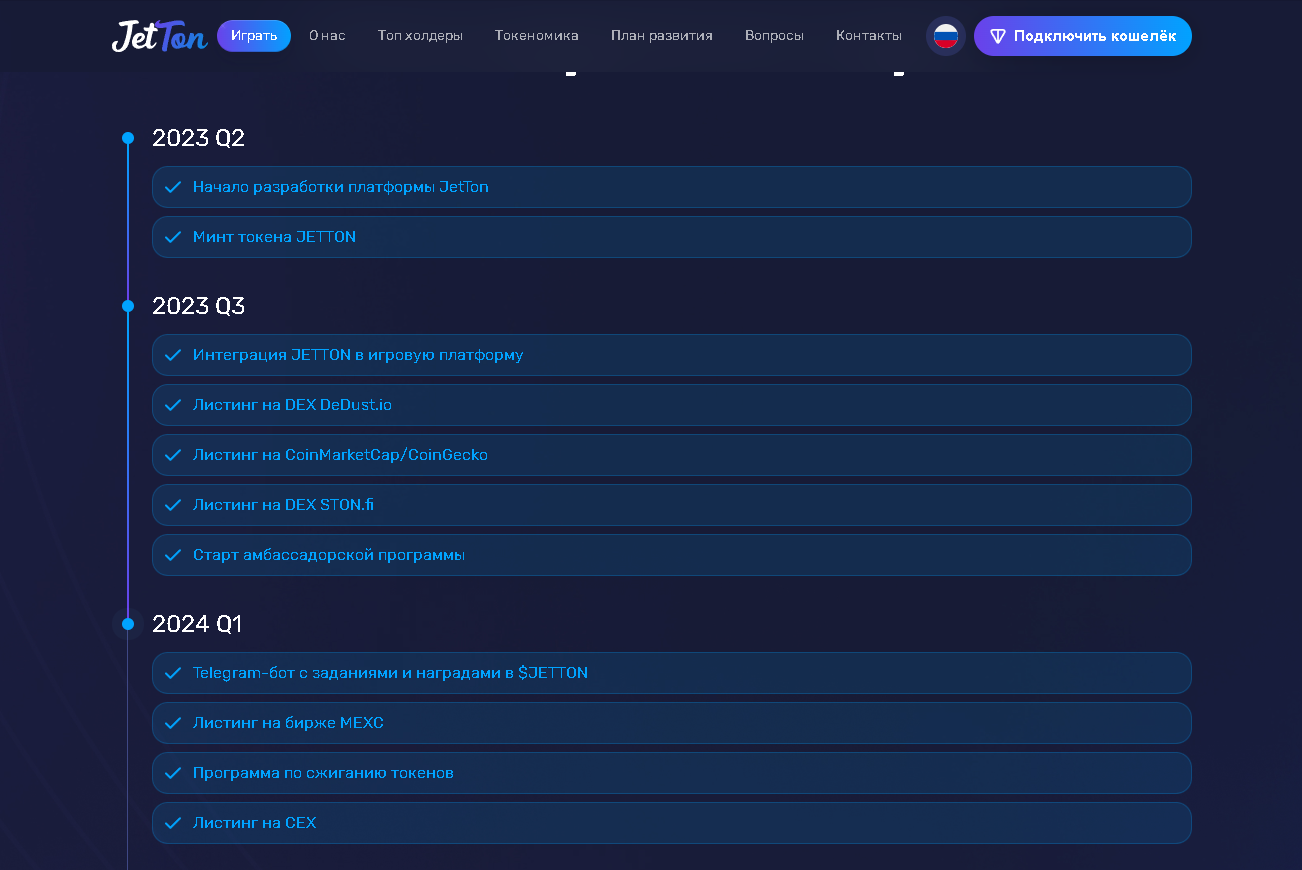
Task: Click the "2023 Q2" heading
Action: [x=198, y=138]
